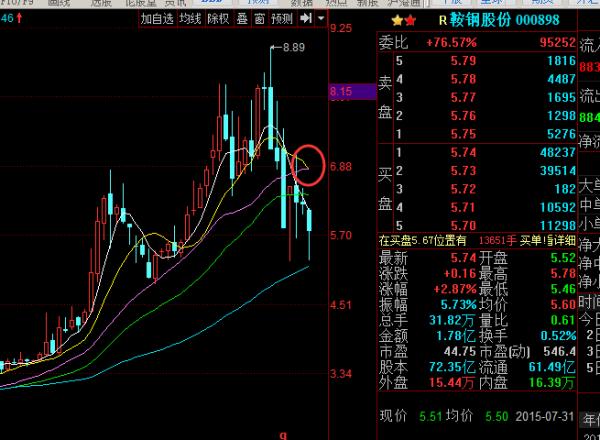This screenshot has width=600, height=440.
Task: Toggle the 均线 moving average lines
Action: point(190,18)
